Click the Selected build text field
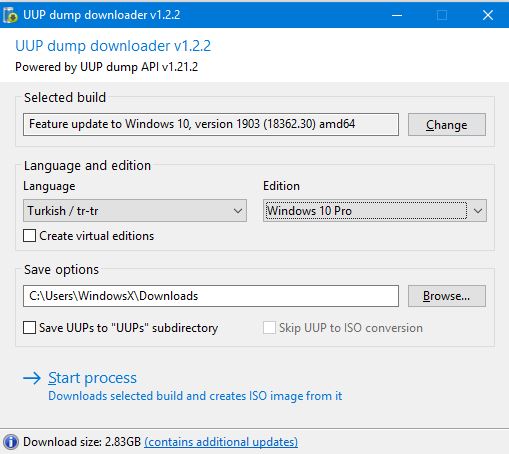 pyautogui.click(x=211, y=124)
